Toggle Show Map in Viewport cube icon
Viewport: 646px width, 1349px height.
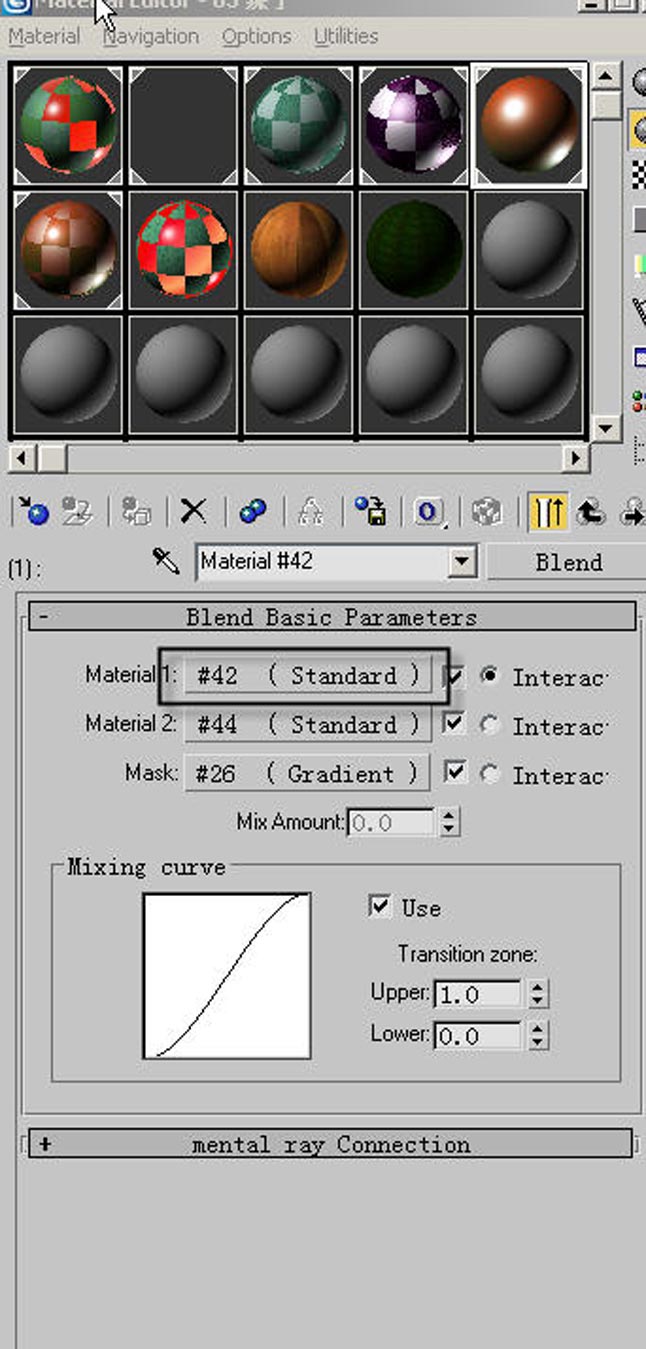coord(487,512)
